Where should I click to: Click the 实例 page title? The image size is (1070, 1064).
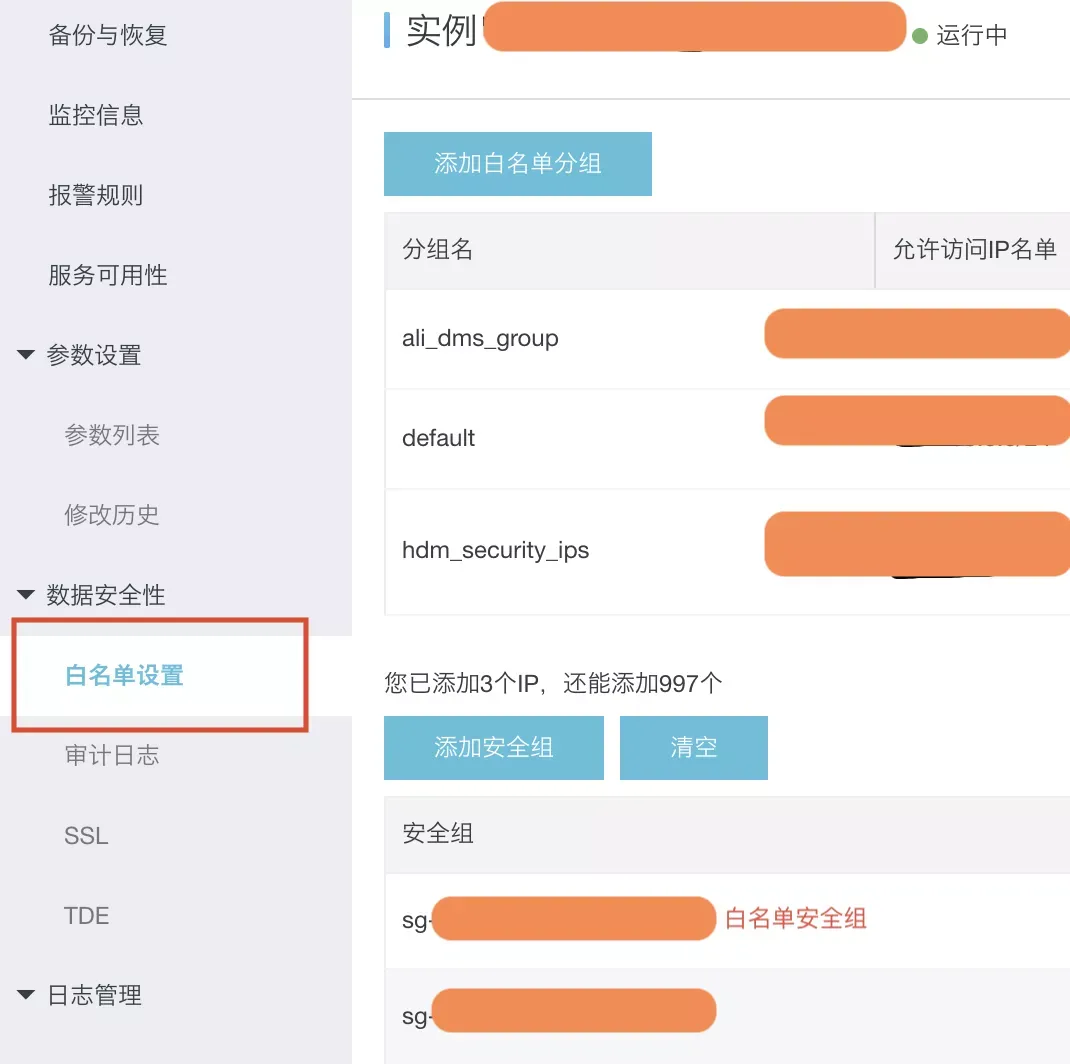pyautogui.click(x=441, y=31)
